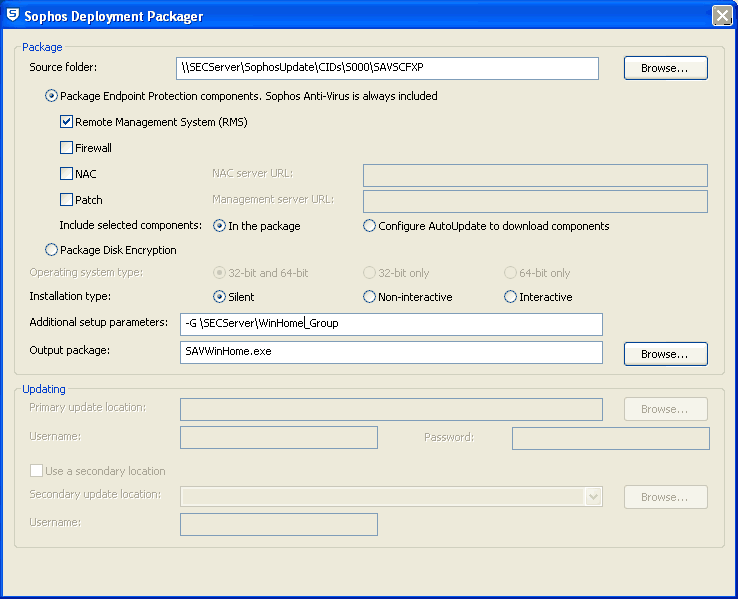Click the Management server URL field
738x599 pixels.
(535, 201)
